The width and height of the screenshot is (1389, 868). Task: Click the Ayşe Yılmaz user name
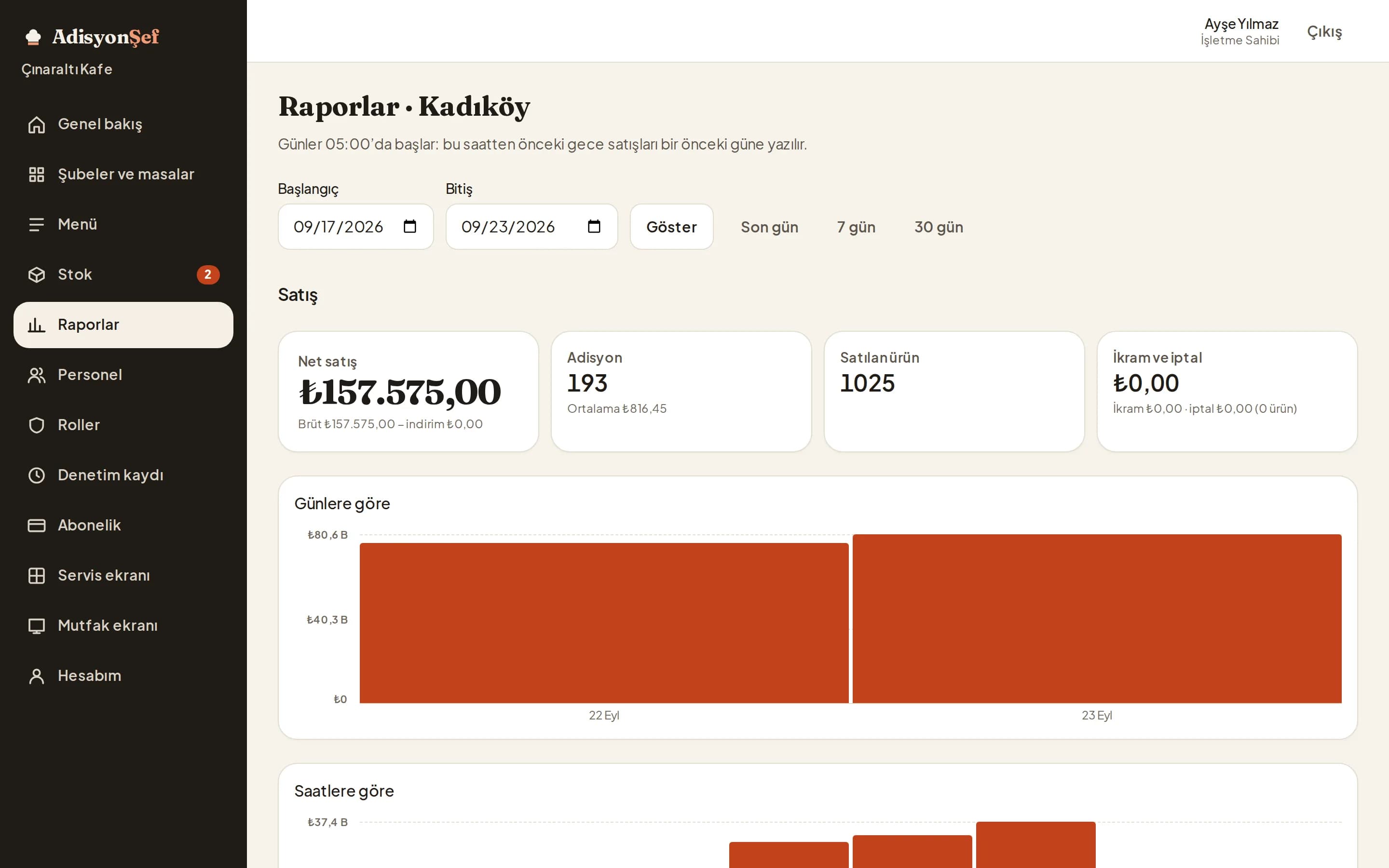[1241, 24]
